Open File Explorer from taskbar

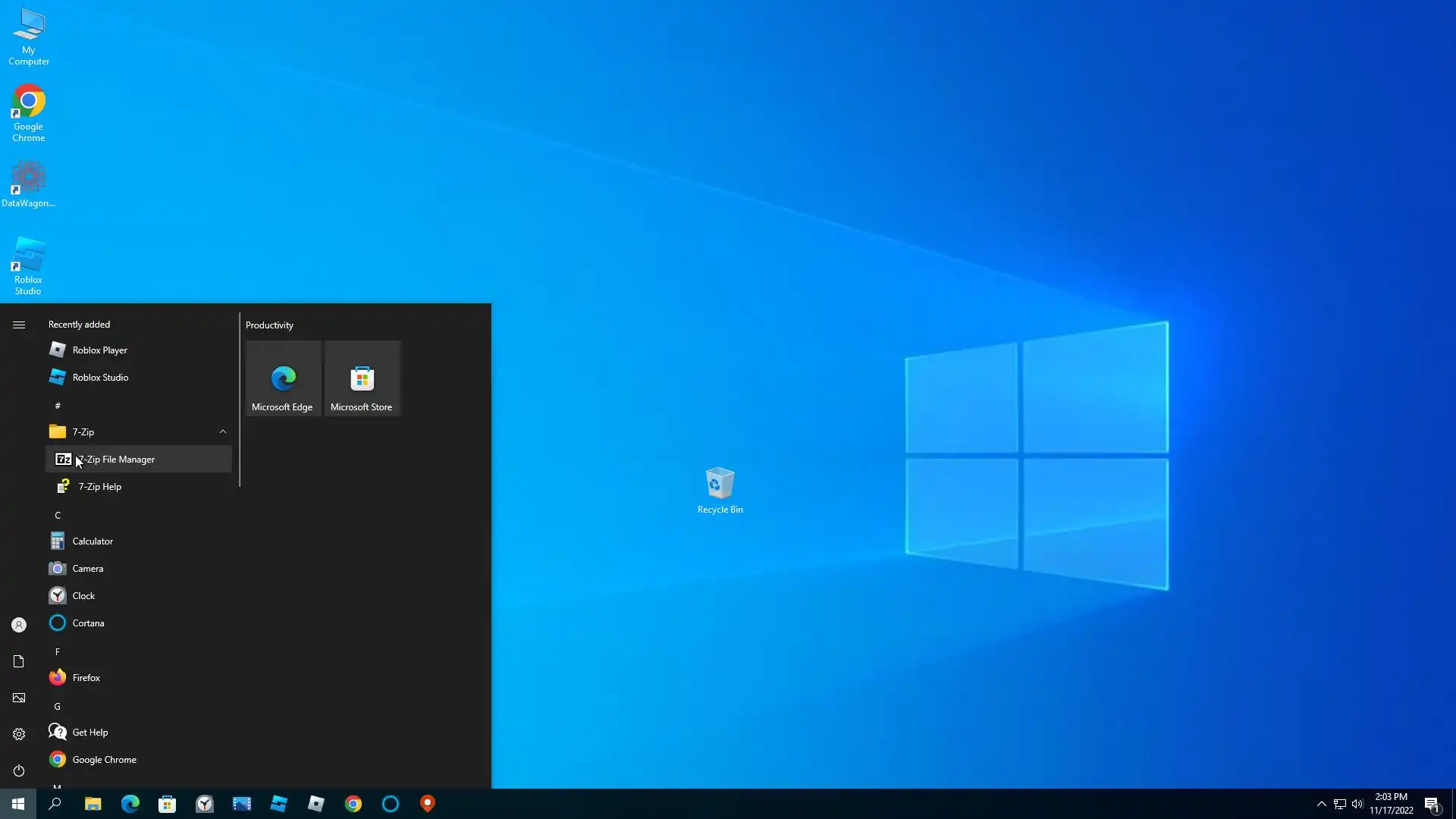click(x=93, y=804)
